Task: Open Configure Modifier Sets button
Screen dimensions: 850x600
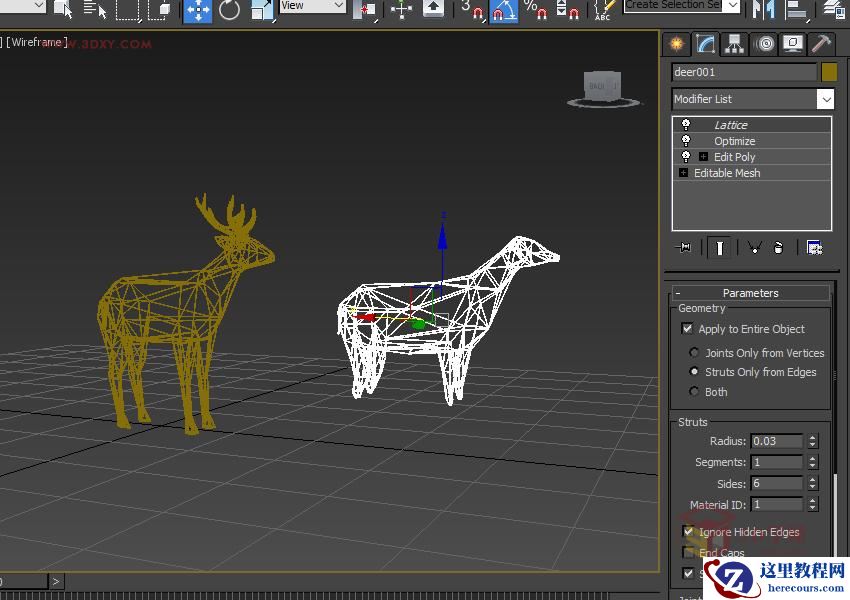Action: tap(814, 248)
